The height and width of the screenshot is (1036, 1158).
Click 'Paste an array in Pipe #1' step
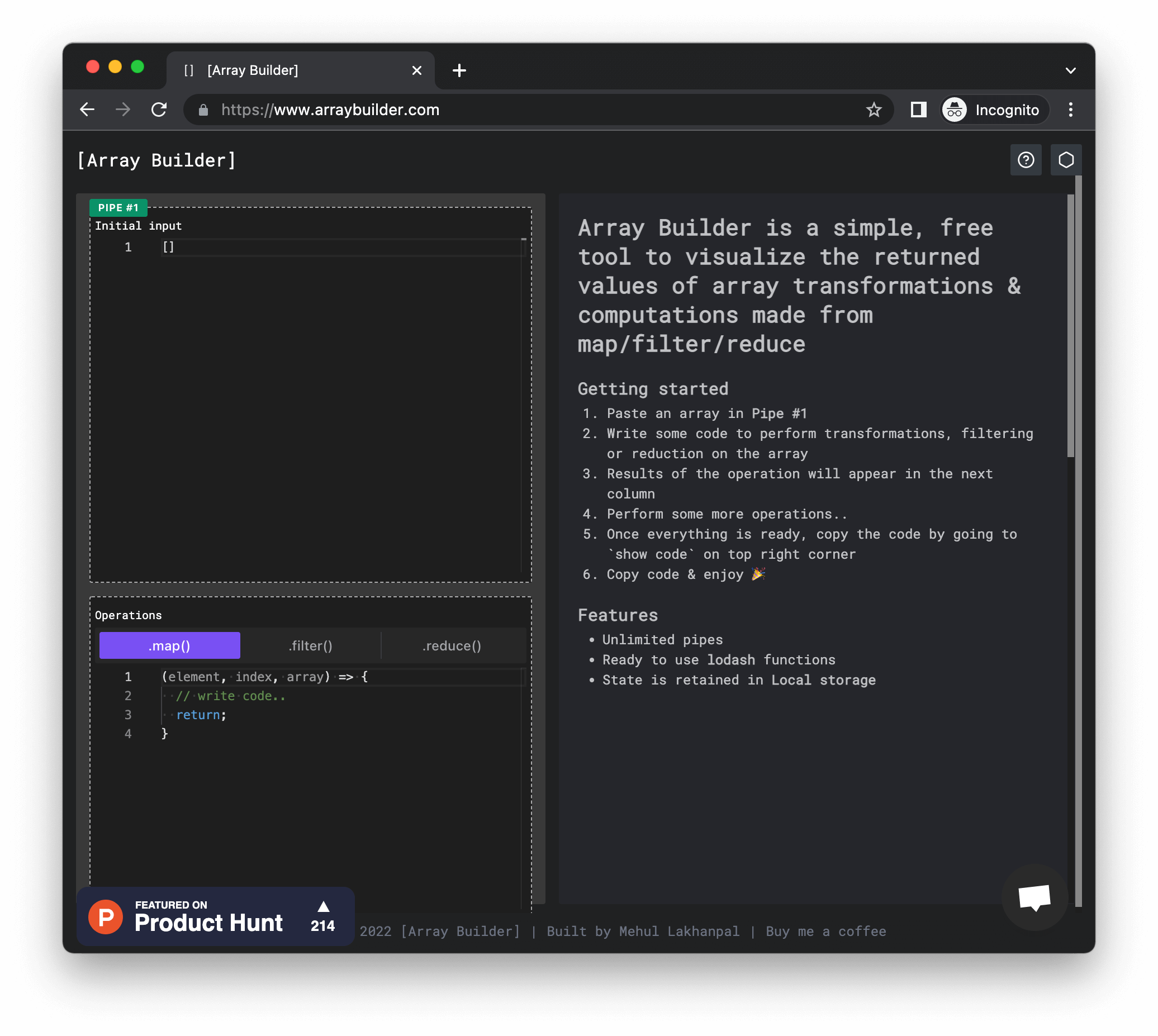706,414
